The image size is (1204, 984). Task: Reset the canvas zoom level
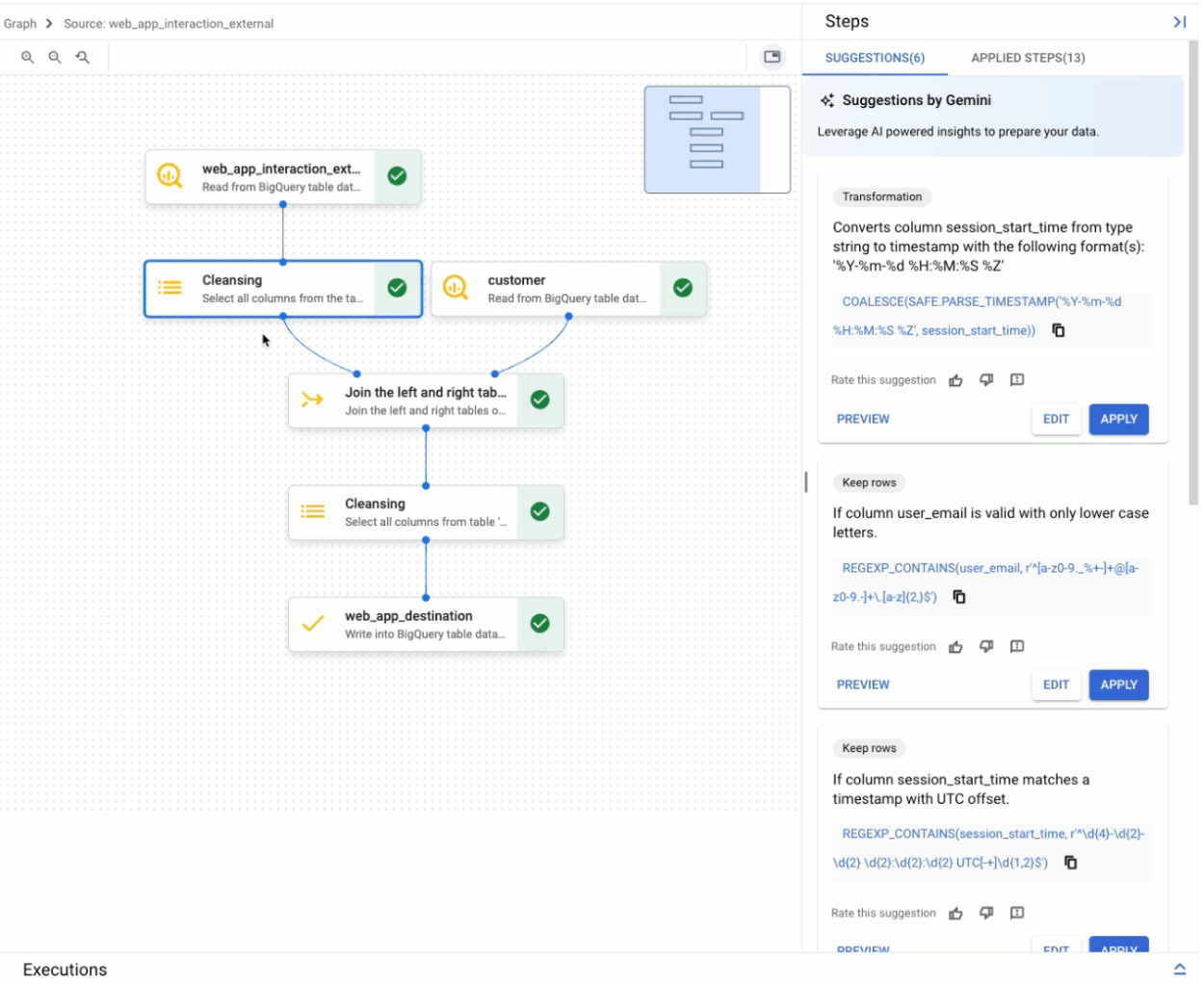(81, 57)
